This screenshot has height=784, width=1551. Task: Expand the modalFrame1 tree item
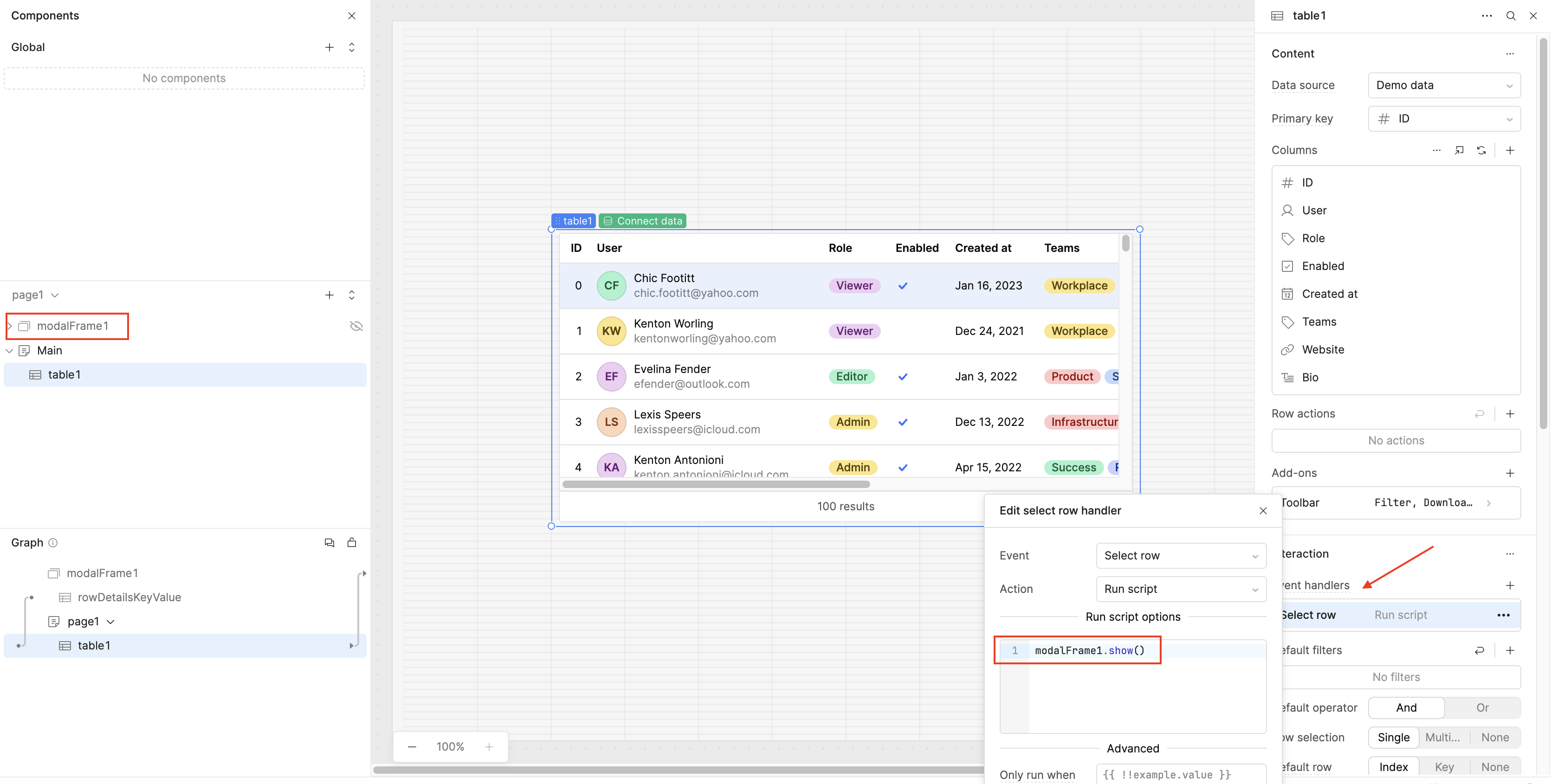pos(10,326)
